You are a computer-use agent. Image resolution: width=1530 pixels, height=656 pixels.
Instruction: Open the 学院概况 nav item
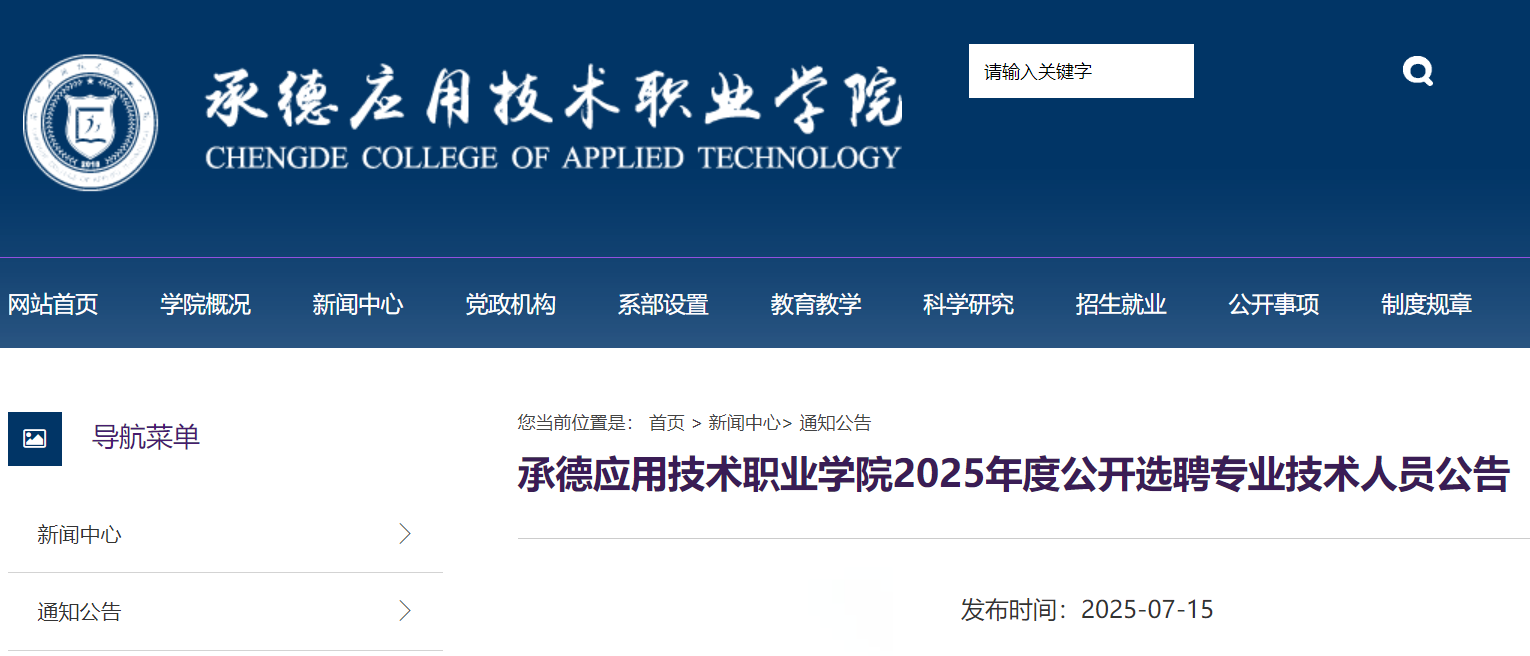[x=205, y=304]
